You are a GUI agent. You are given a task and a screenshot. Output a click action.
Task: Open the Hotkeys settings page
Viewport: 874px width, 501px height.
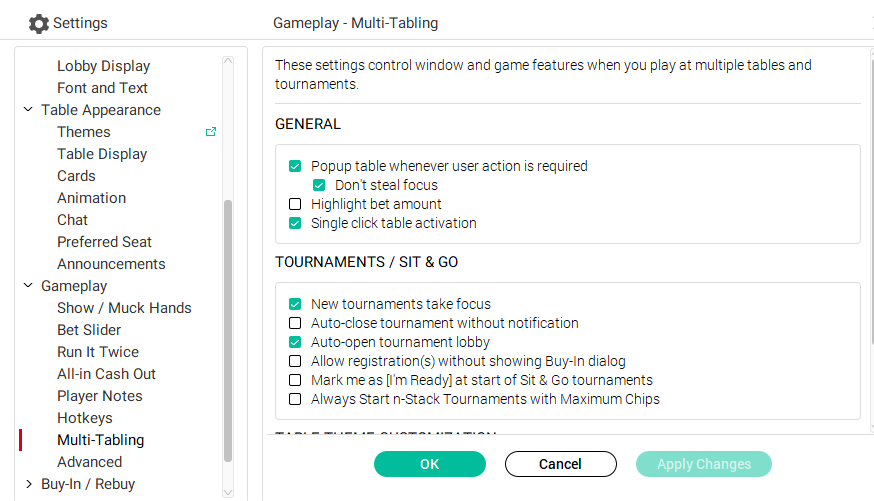tap(85, 418)
